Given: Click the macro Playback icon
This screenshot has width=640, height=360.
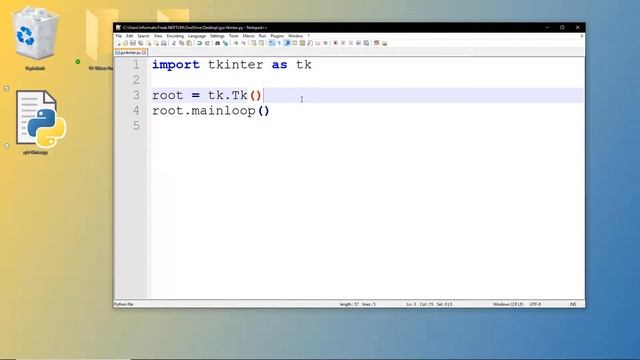Looking at the screenshot, I should tap(351, 43).
